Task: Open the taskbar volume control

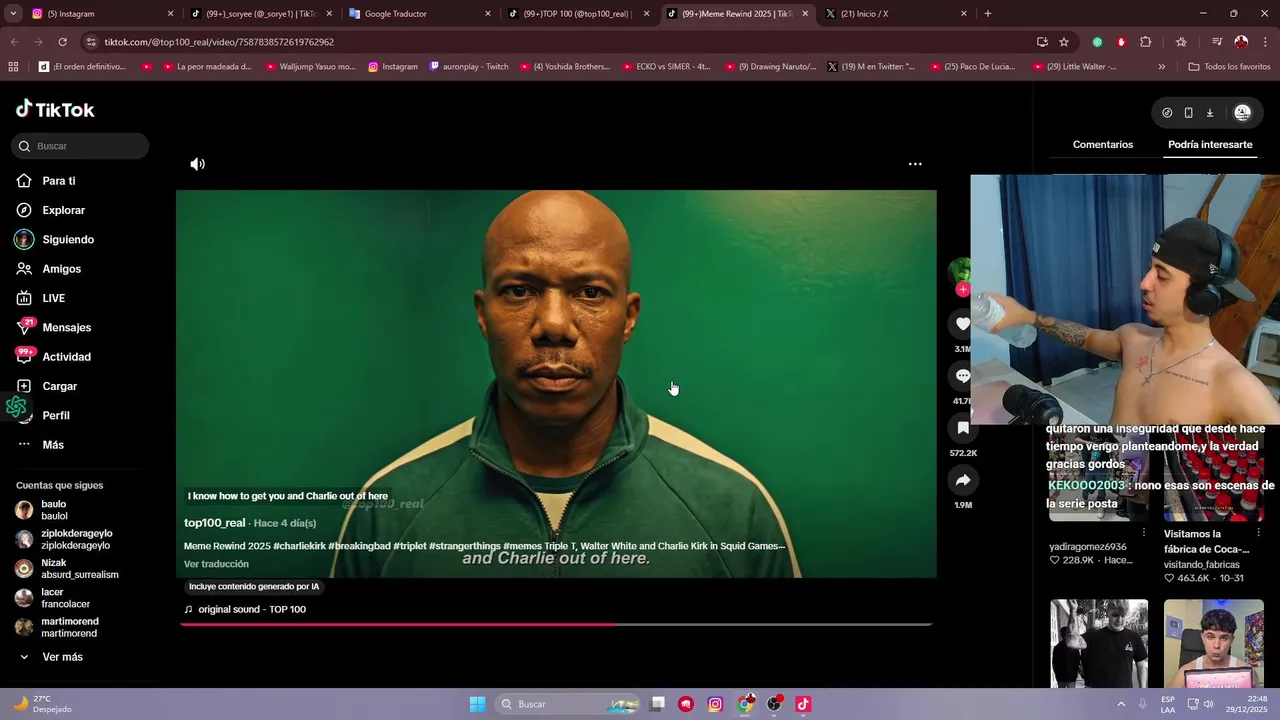Action: [1208, 704]
